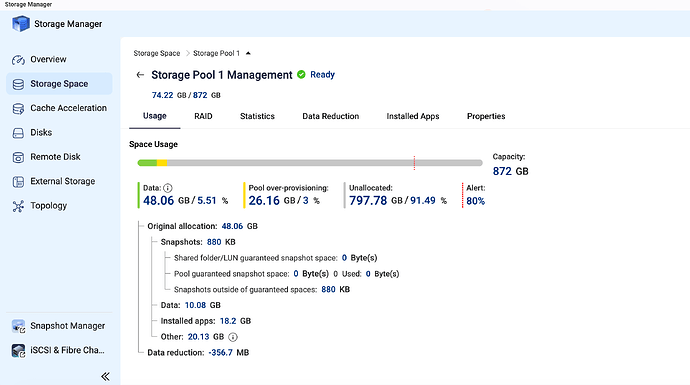Click the info icon beside Data
The width and height of the screenshot is (690, 385).
point(168,188)
